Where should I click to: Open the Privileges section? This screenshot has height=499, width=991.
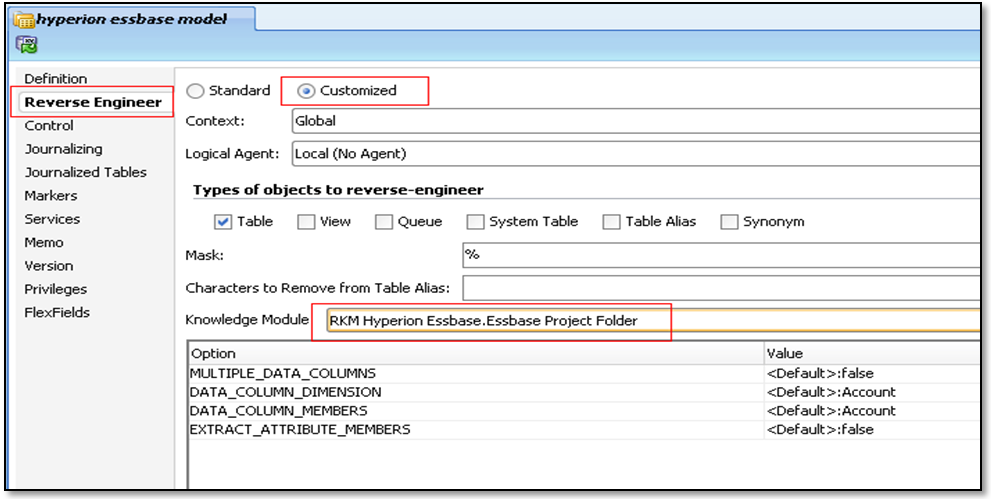pyautogui.click(x=56, y=289)
